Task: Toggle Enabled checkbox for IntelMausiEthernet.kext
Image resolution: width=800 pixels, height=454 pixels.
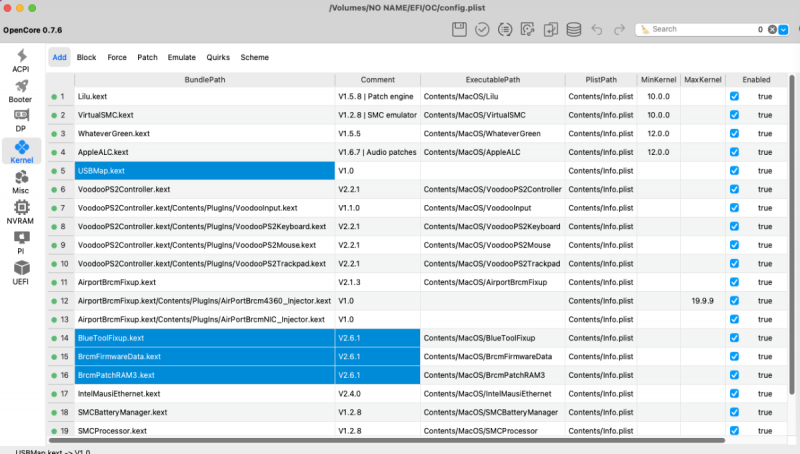Action: (x=734, y=394)
